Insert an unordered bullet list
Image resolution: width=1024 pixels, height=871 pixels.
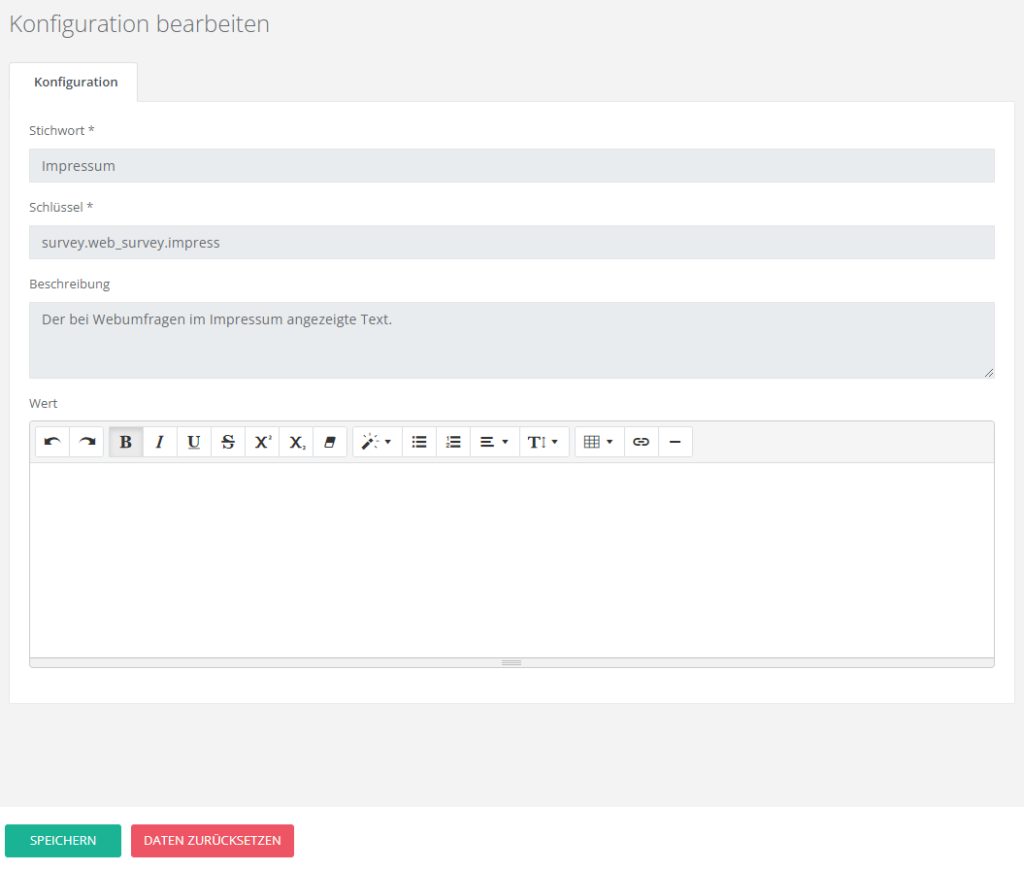[419, 442]
